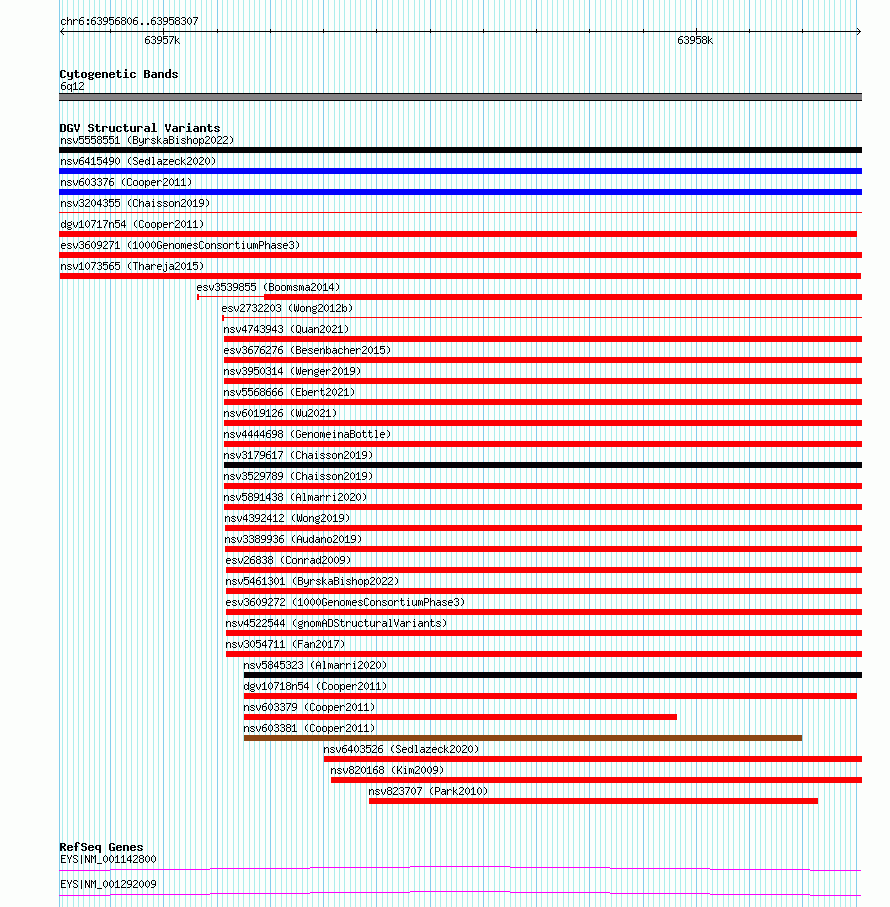The height and width of the screenshot is (907, 890).
Task: Click nsv4743943 (Quan2021) label
Action: click(286, 330)
